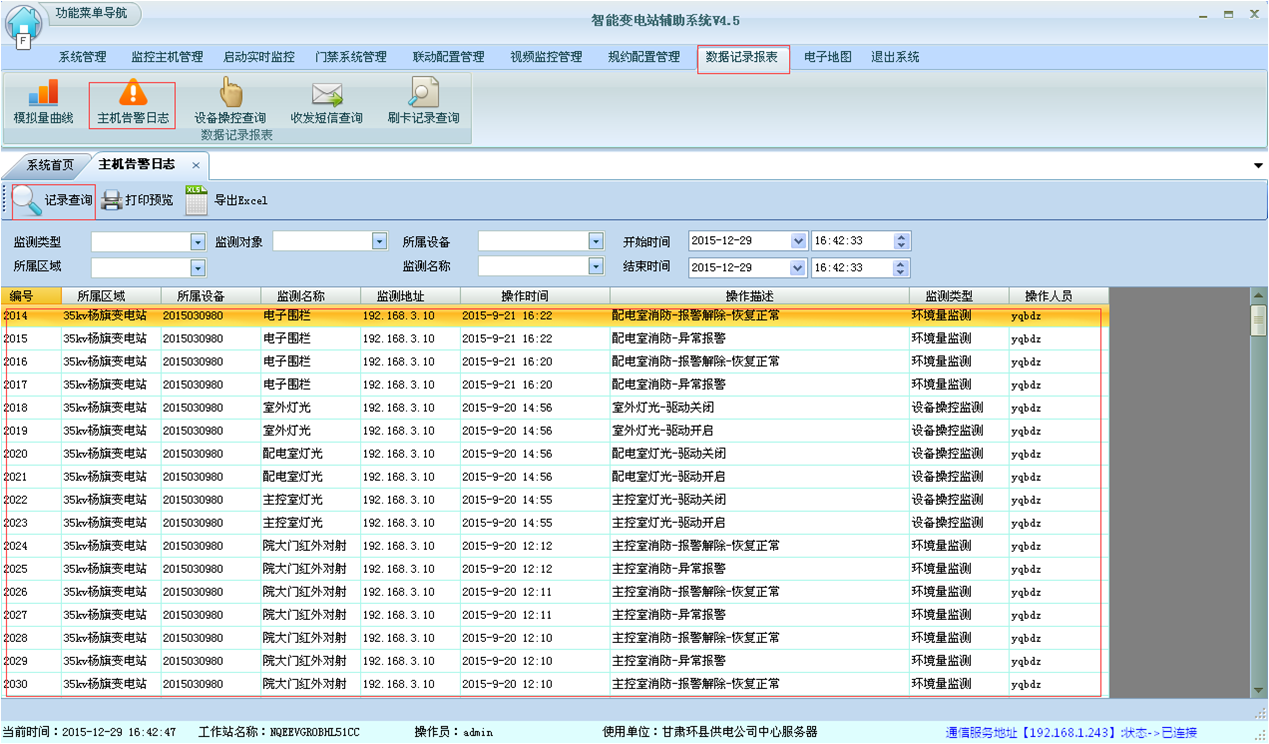Open the 开始时间 date picker
The height and width of the screenshot is (744, 1269).
[796, 241]
